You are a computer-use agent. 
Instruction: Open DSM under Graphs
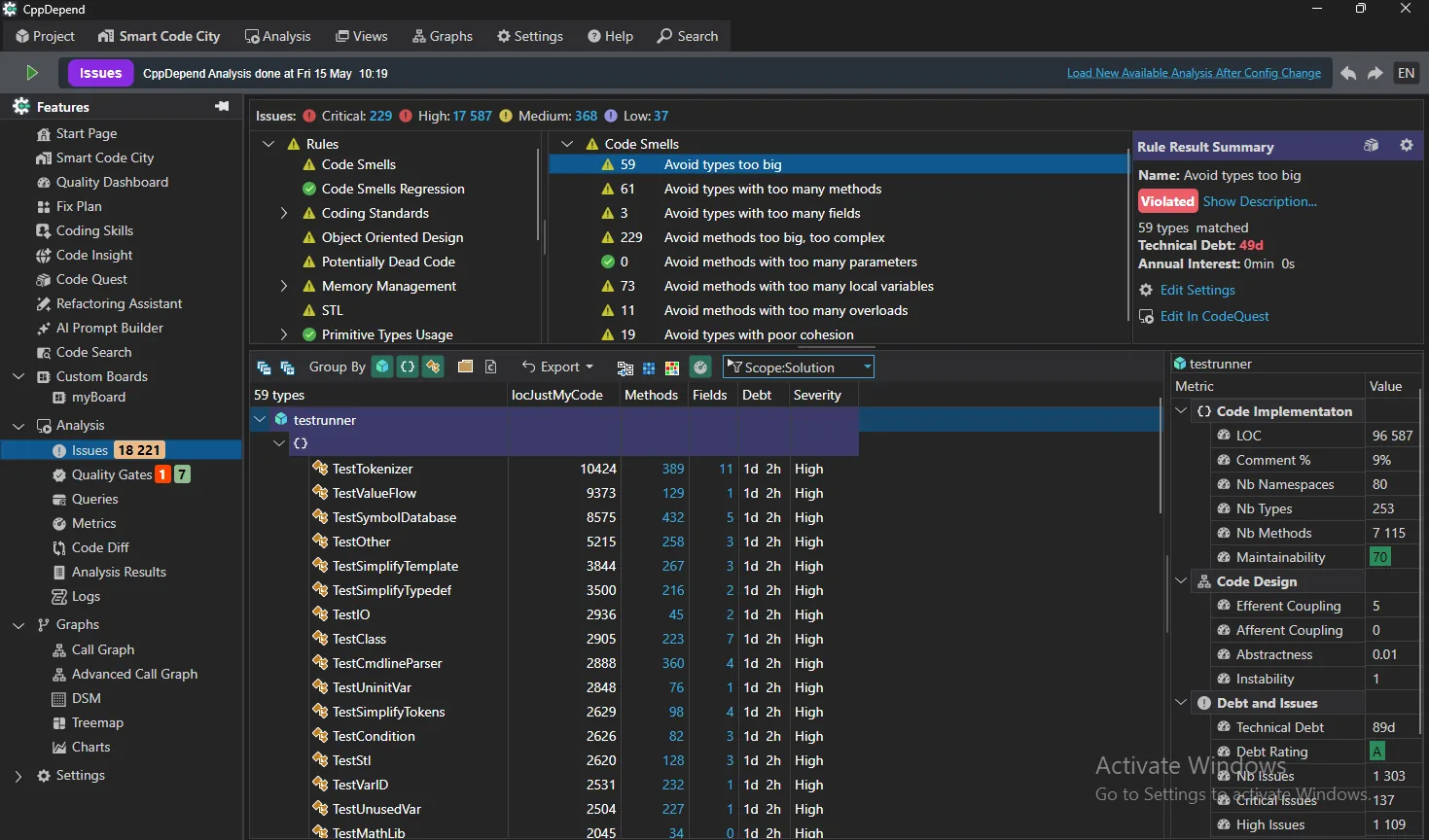[x=76, y=698]
